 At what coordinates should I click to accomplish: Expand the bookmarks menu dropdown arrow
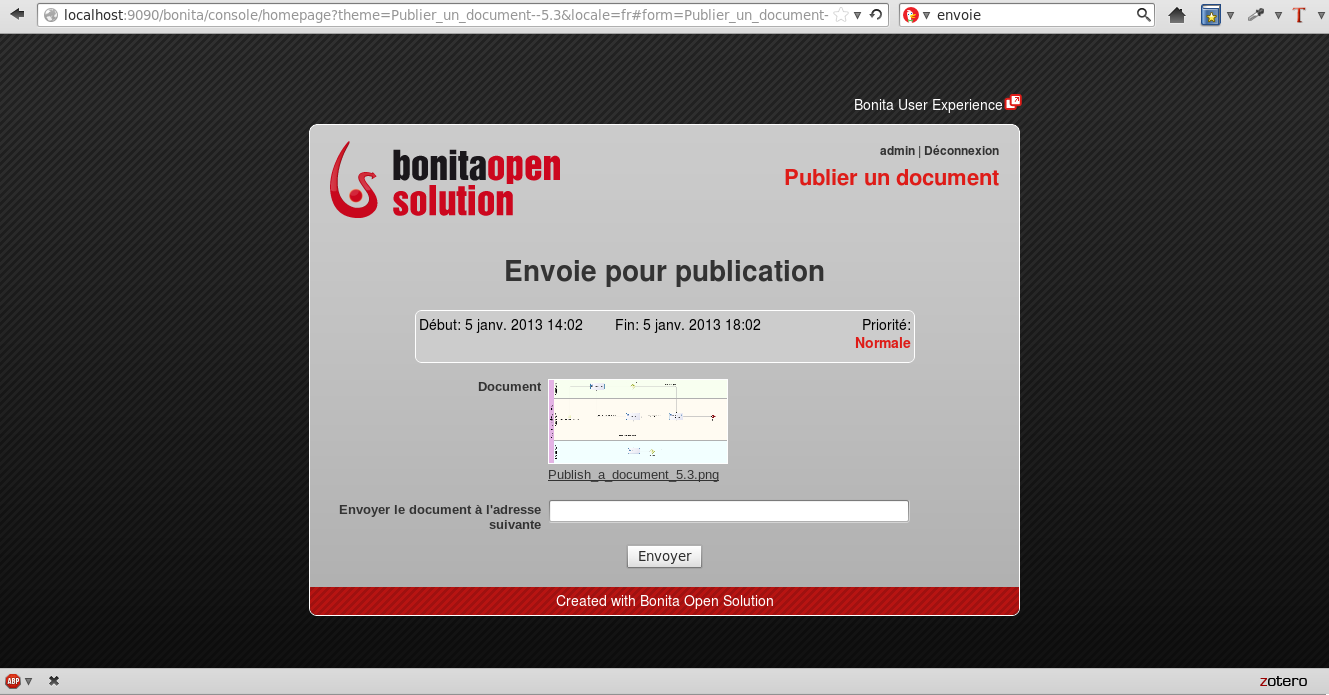coord(1230,15)
